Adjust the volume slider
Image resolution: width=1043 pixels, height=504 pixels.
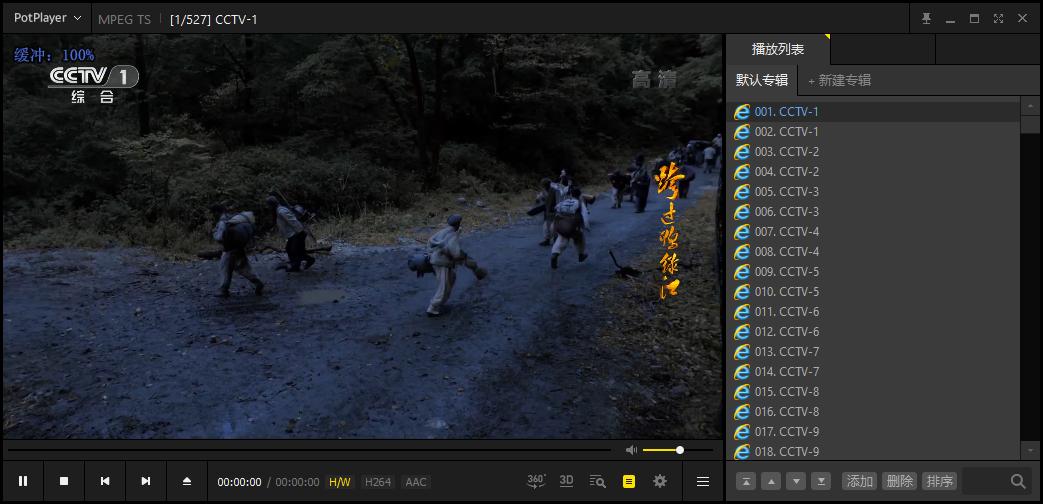[x=662, y=450]
